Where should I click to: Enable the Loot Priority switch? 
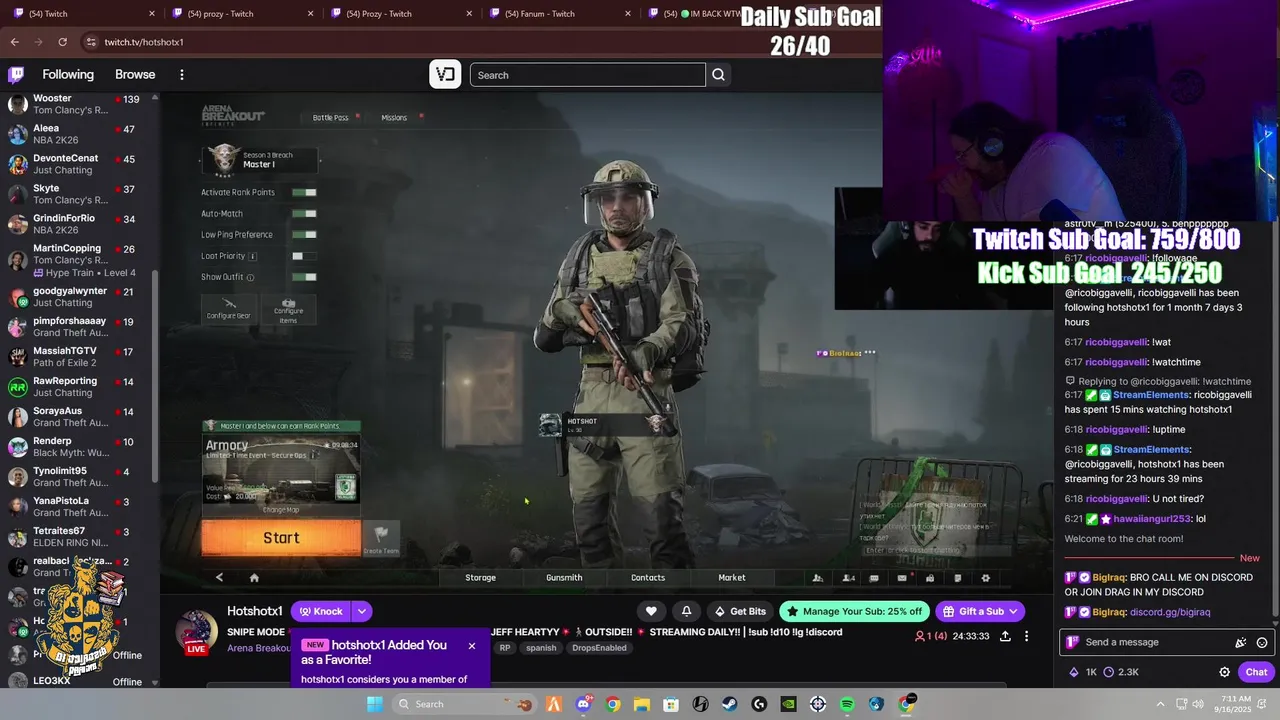click(x=304, y=256)
